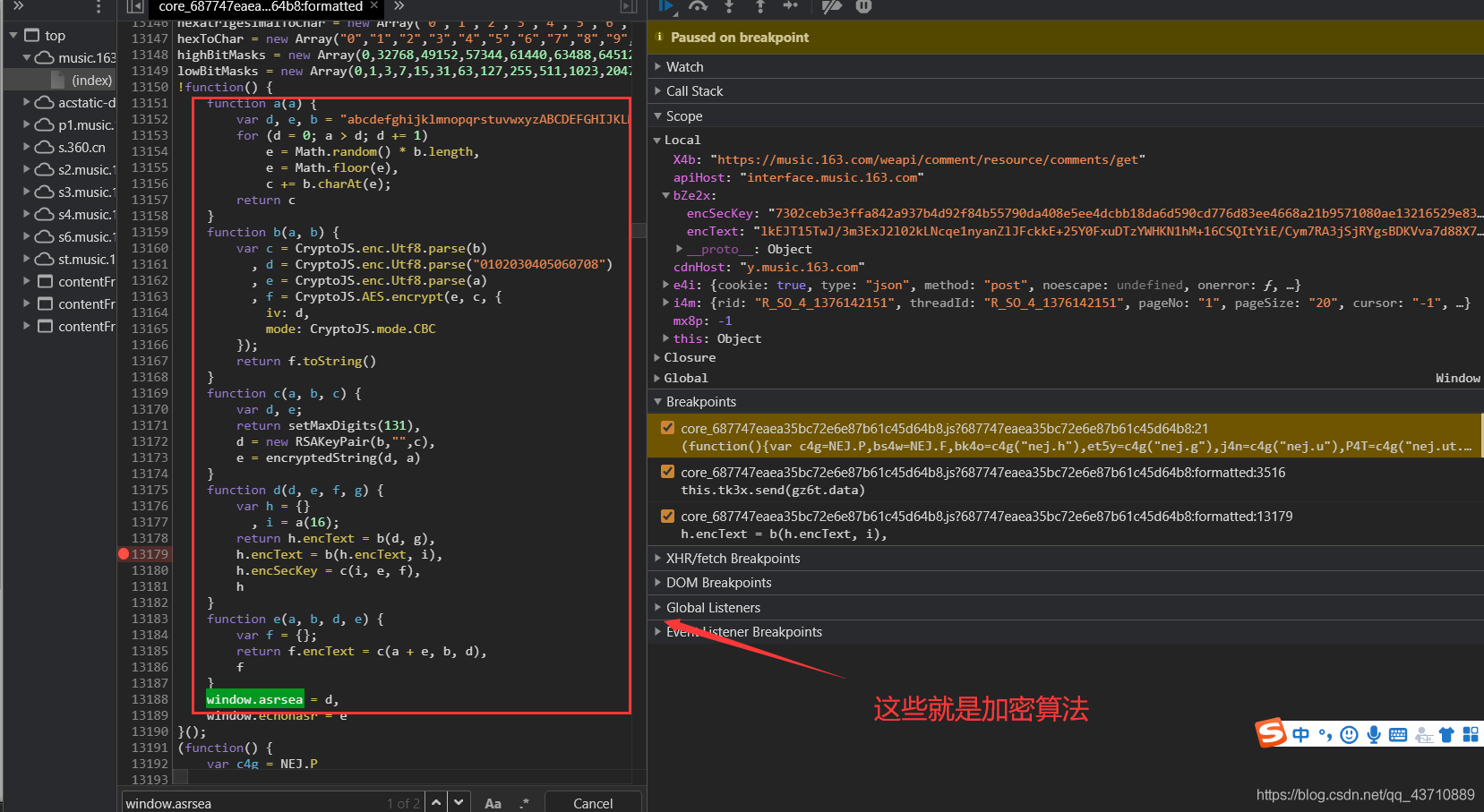Click the Step button in the debugger toolbar
This screenshot has width=1484, height=812.
pos(790,6)
